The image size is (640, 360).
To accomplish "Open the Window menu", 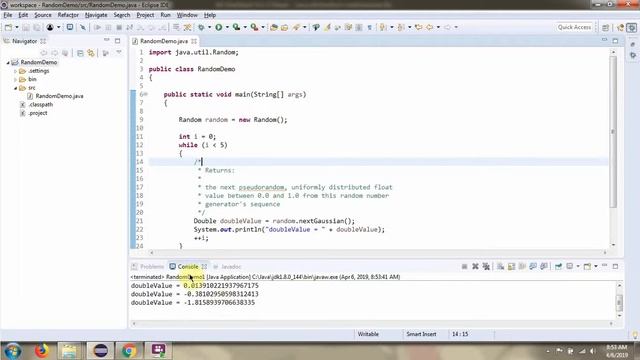I will [x=187, y=15].
